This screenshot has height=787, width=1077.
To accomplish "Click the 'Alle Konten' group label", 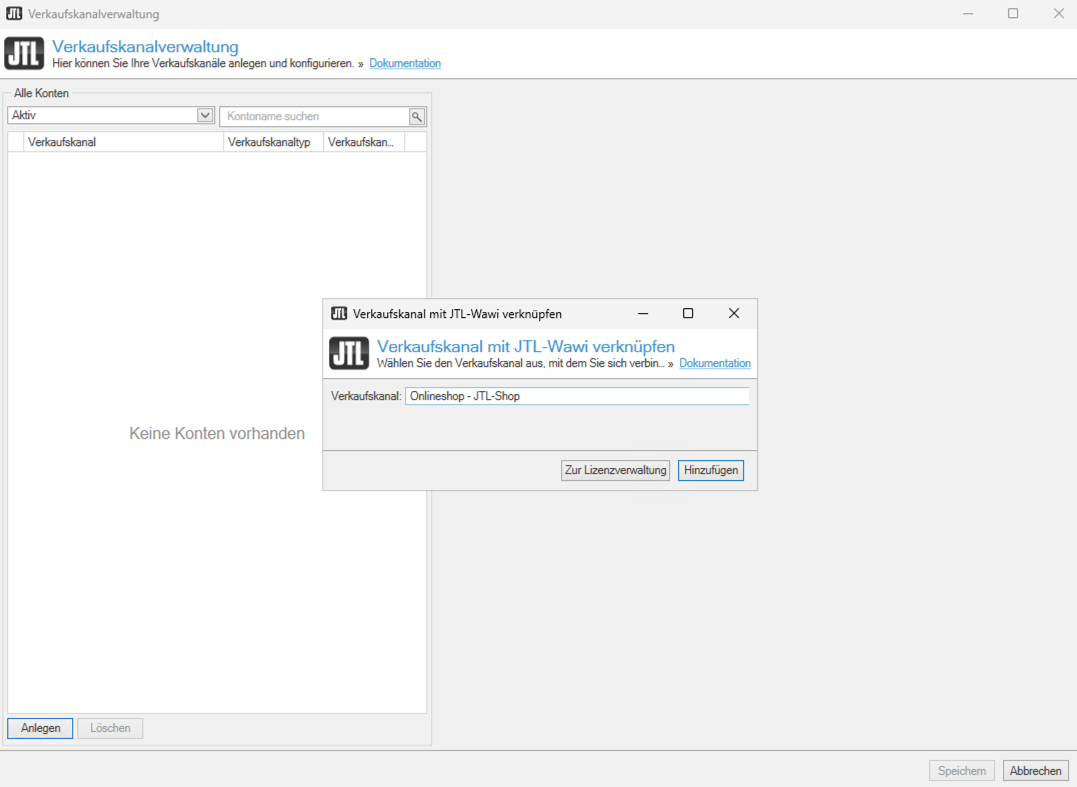I will pos(41,93).
